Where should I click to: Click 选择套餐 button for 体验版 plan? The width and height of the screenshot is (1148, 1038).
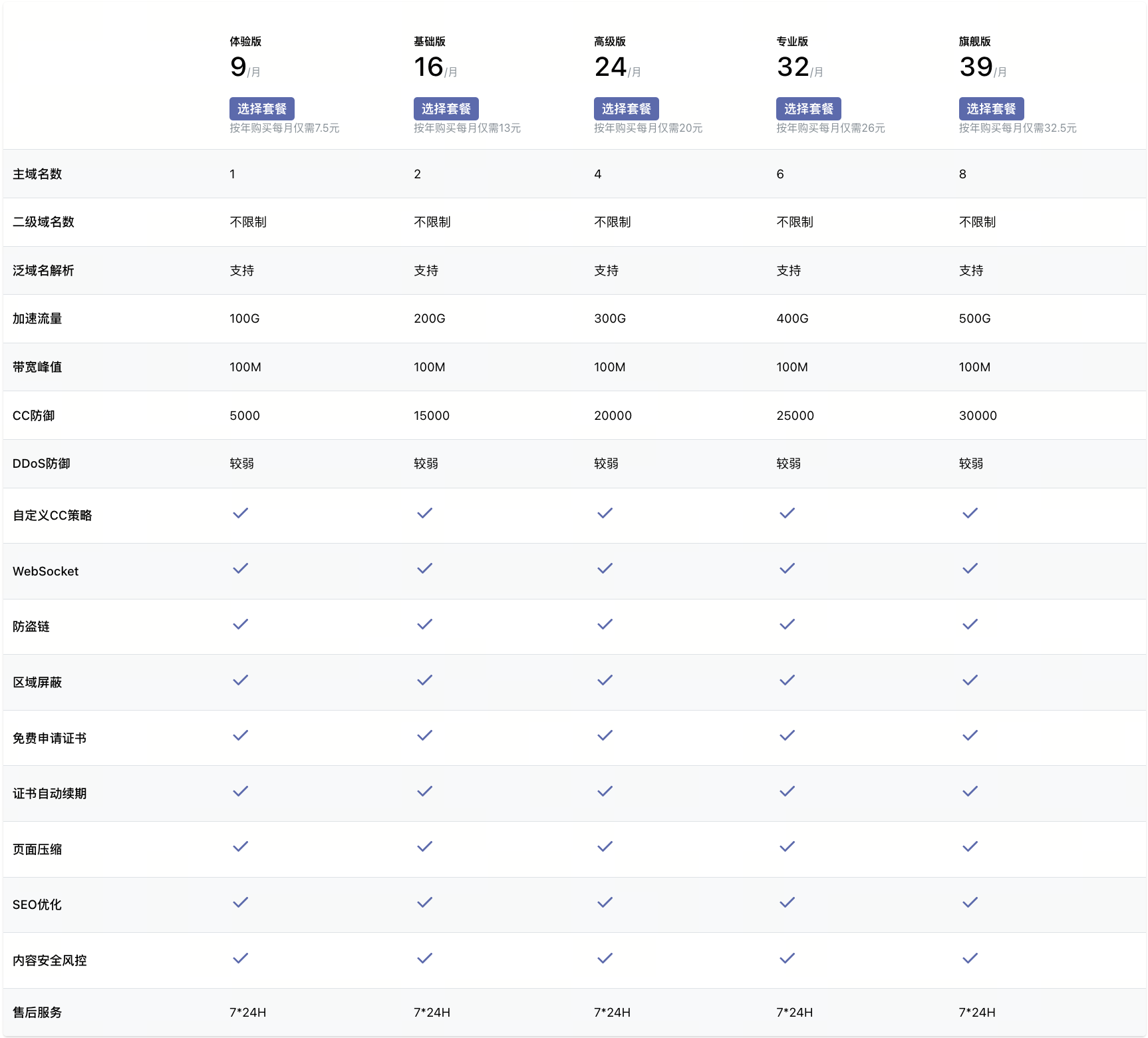(x=261, y=108)
